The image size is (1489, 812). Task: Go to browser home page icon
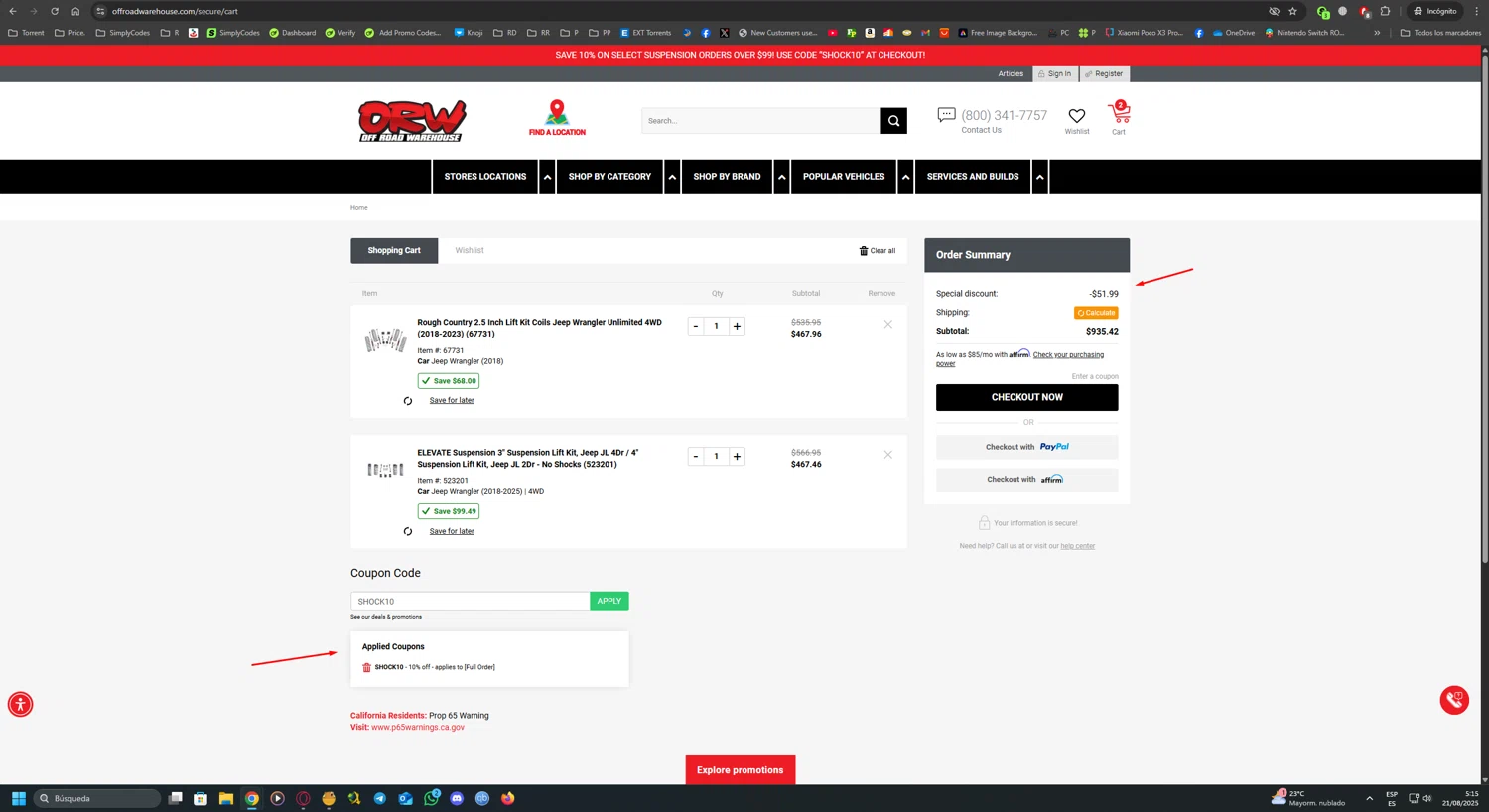pos(75,11)
